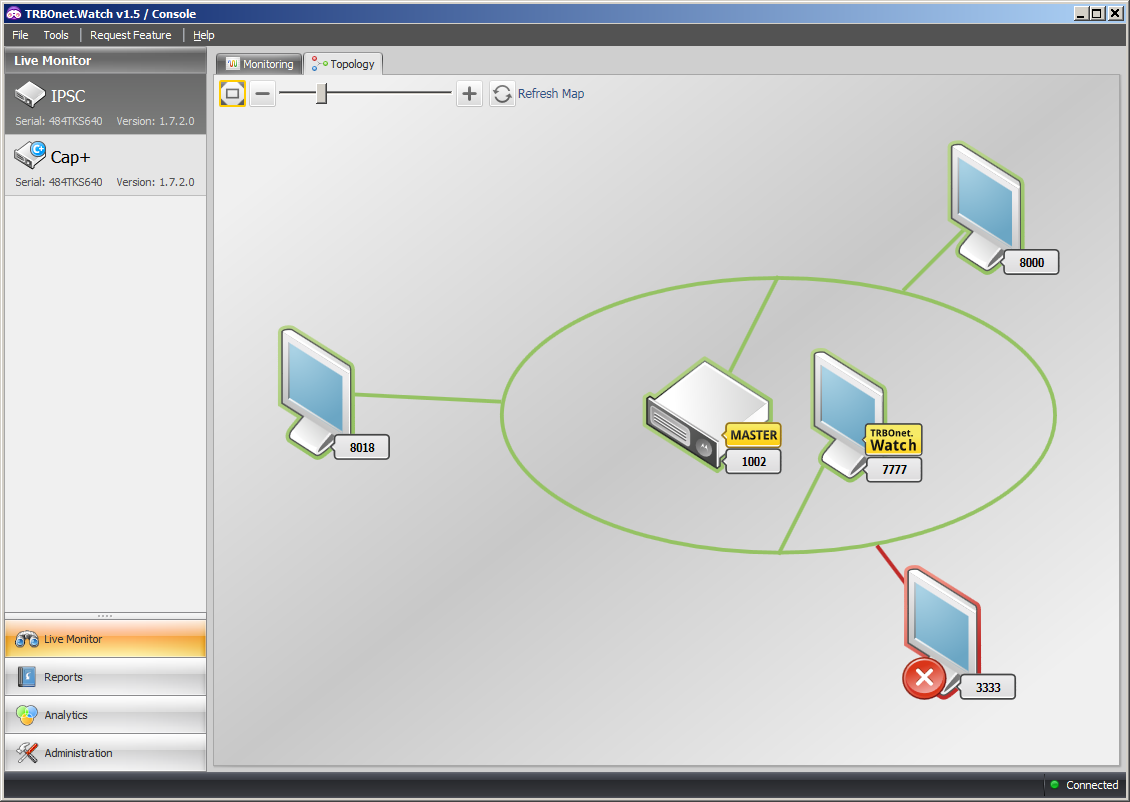Click the fit-to-window zoom icon

click(232, 94)
